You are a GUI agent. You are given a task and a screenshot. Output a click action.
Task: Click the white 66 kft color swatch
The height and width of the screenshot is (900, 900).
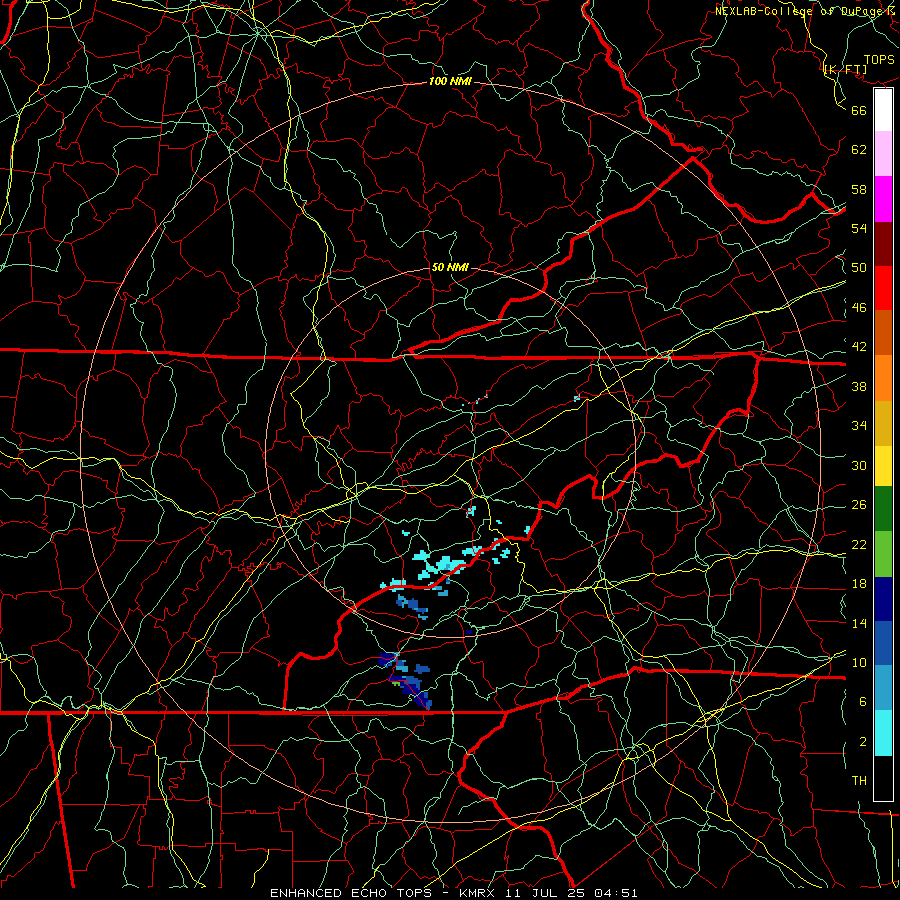(883, 110)
